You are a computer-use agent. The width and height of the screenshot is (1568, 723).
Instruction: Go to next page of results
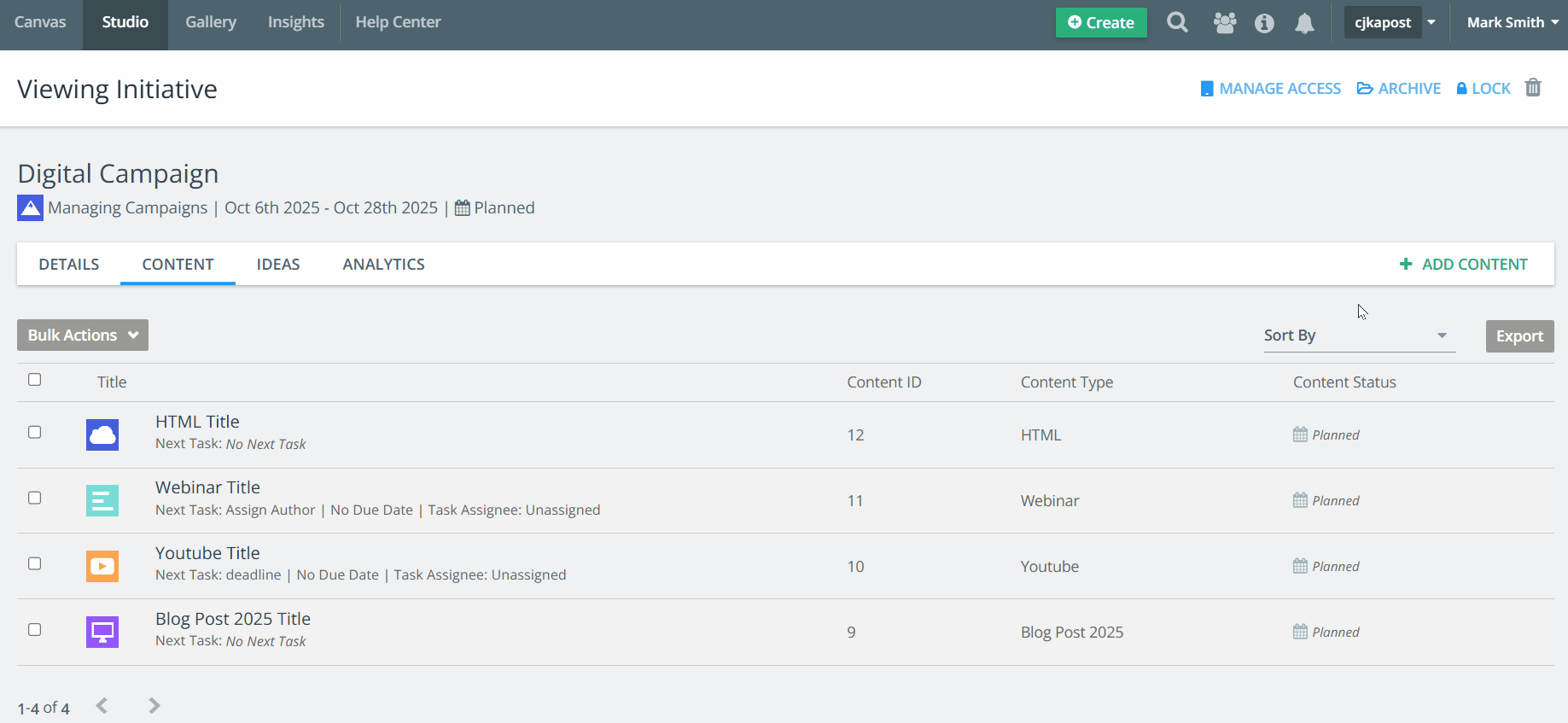pos(154,706)
